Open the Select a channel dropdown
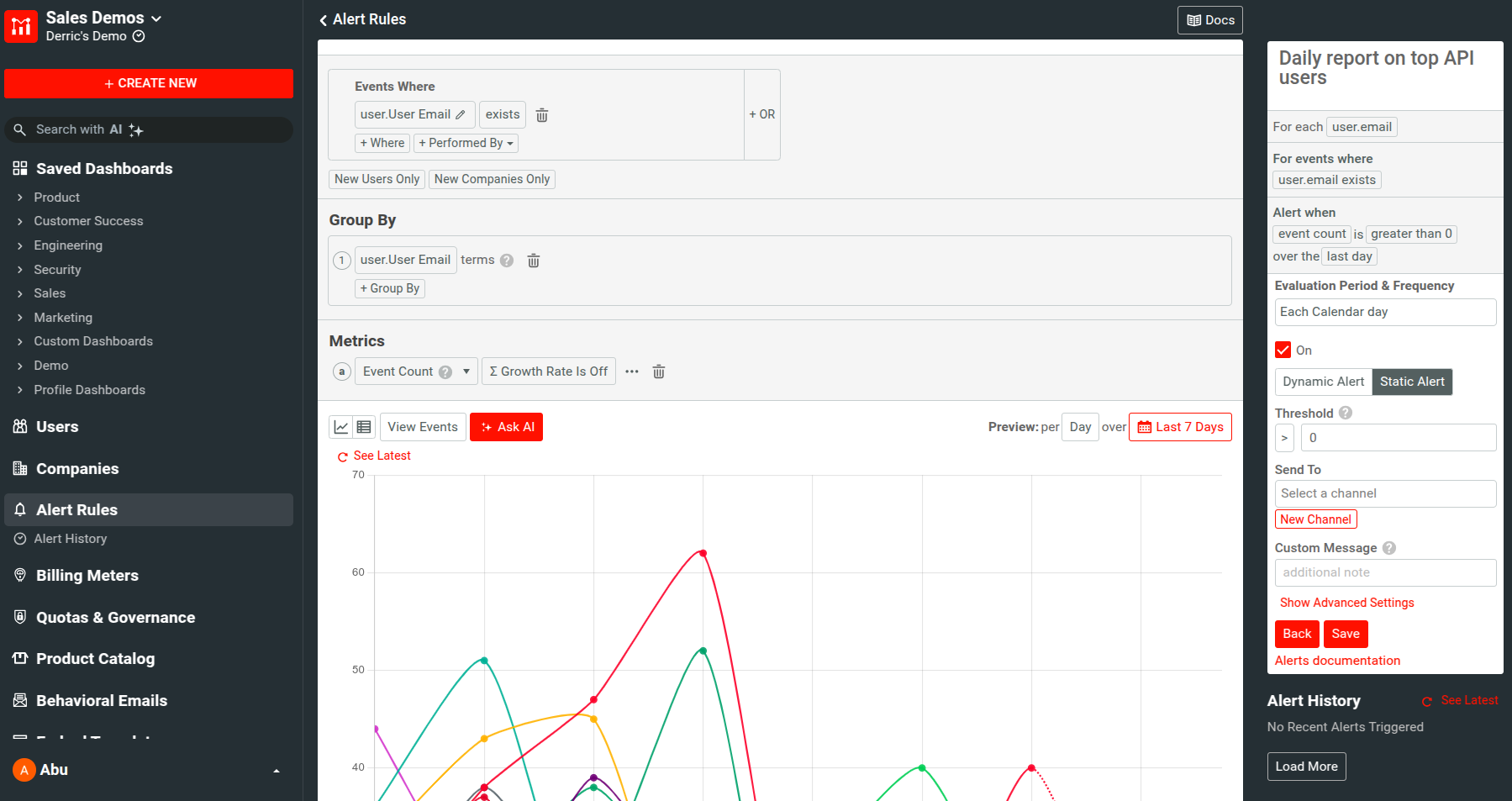 [1384, 493]
